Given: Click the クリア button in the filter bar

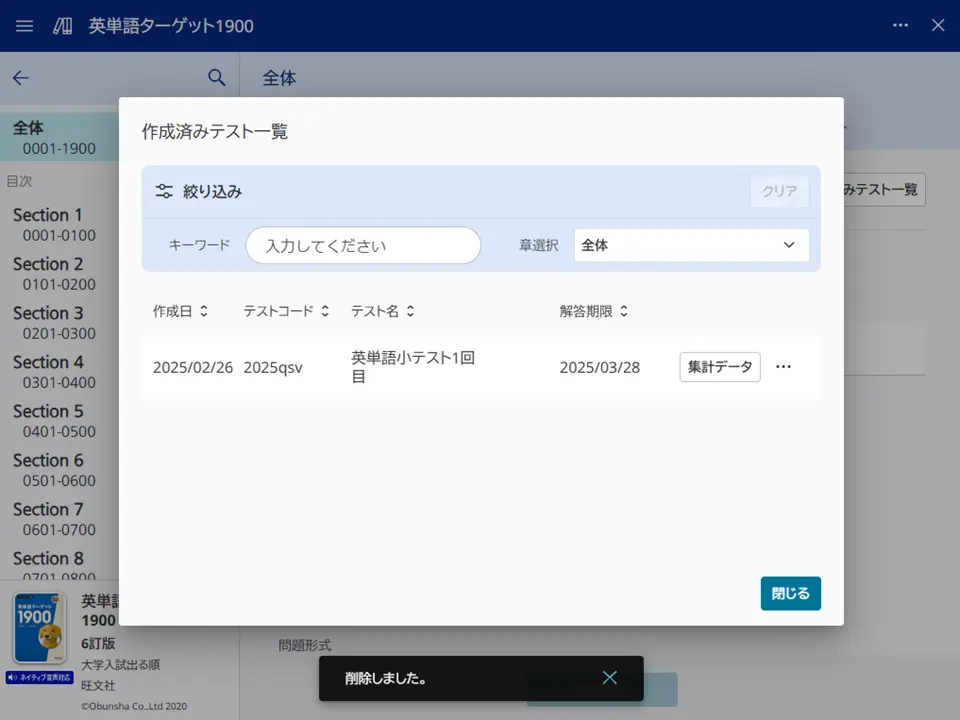Looking at the screenshot, I should [x=778, y=190].
